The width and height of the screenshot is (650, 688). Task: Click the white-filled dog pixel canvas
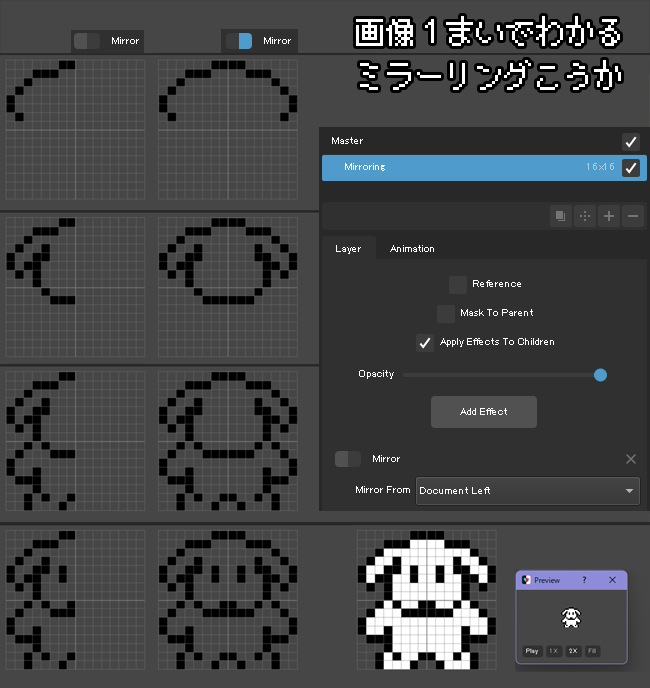click(x=427, y=600)
